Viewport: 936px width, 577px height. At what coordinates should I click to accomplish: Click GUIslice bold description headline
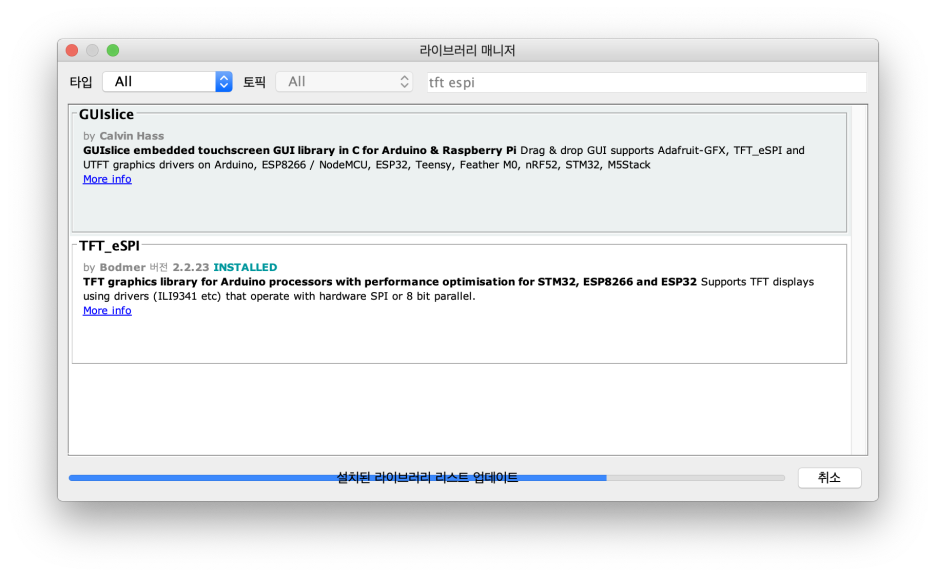(300, 150)
